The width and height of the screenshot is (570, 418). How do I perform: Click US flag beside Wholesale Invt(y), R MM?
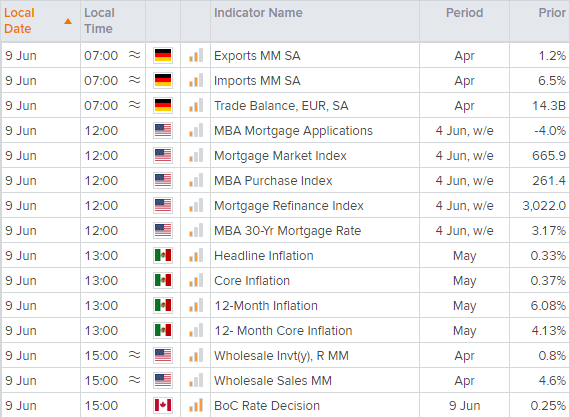point(163,355)
